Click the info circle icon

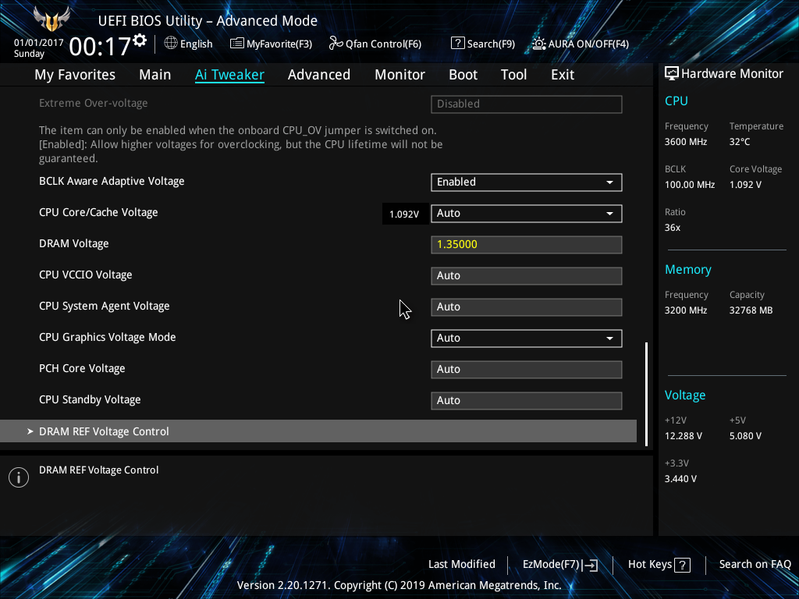18,477
